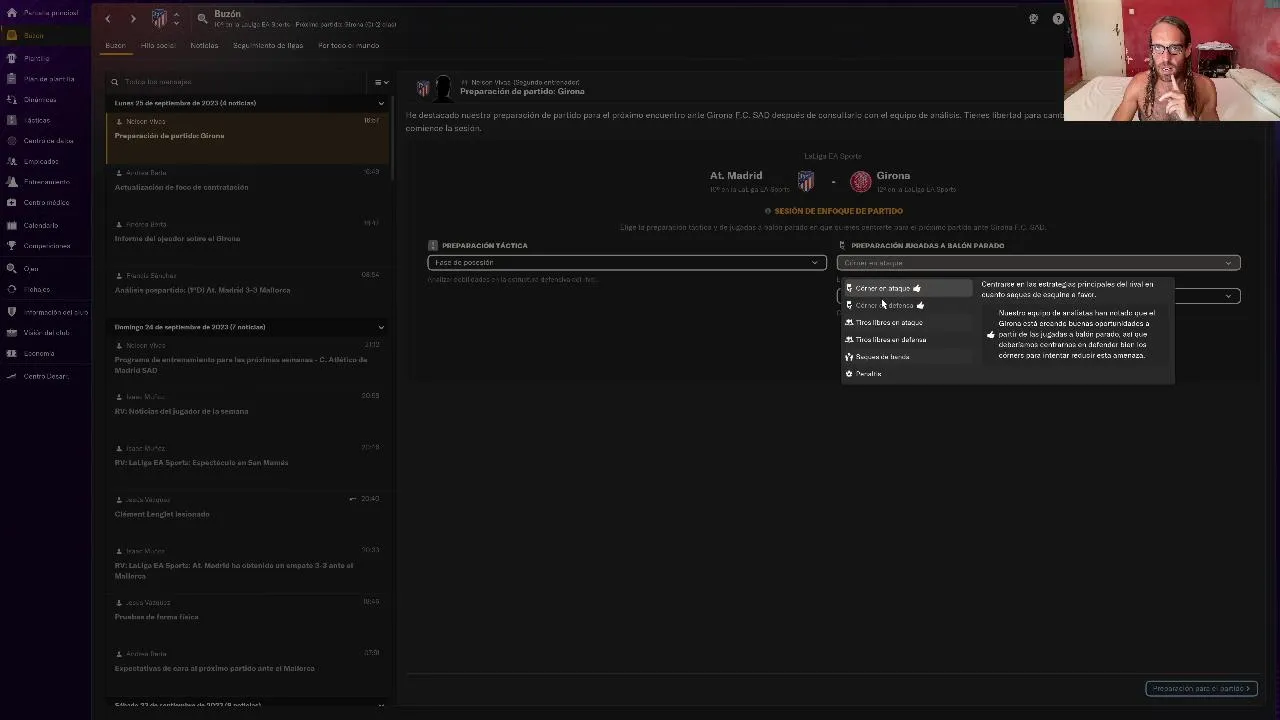Collapse the Lunes 25 de septiembre group

tap(380, 103)
